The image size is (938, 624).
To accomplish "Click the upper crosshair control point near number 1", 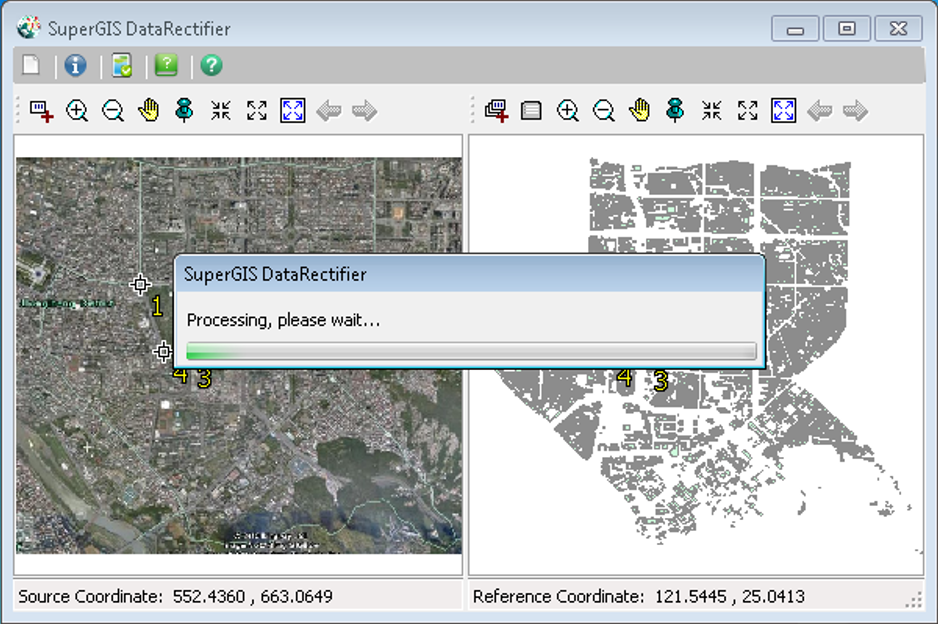I will (140, 284).
